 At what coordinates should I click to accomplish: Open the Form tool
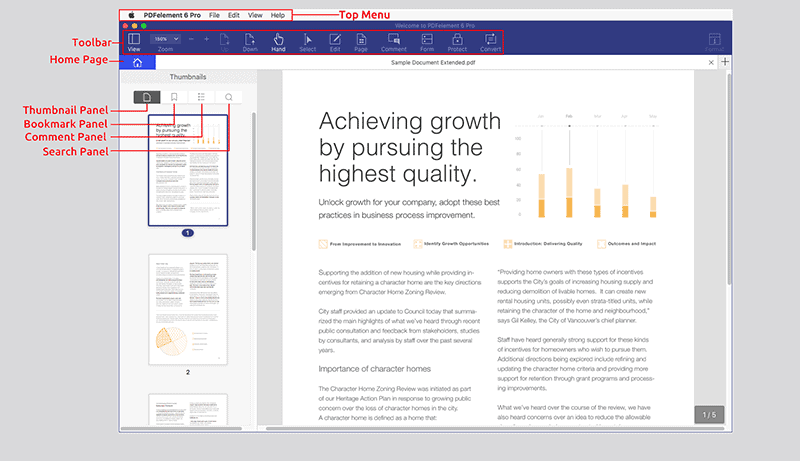tap(427, 42)
